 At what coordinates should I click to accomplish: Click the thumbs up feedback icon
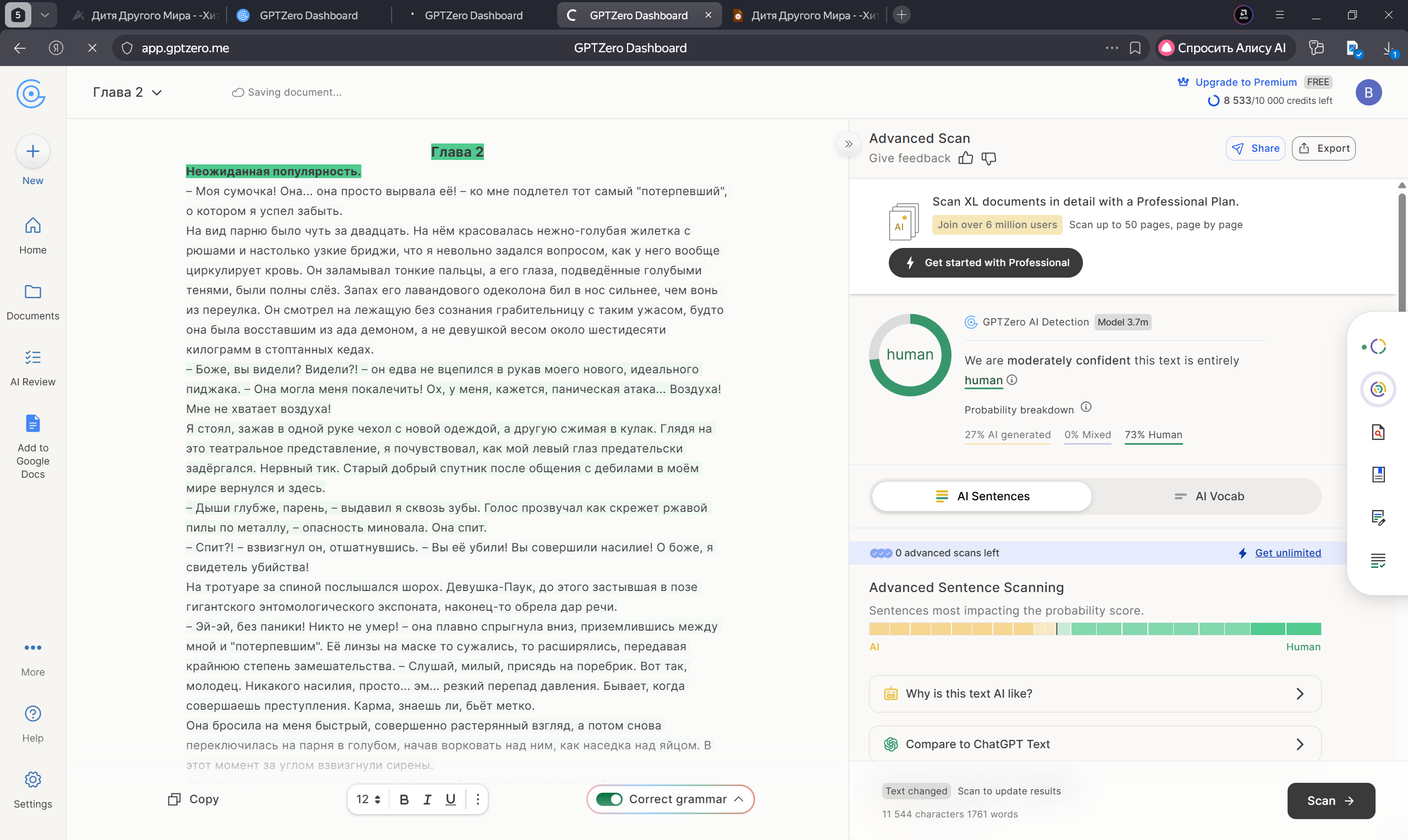click(965, 158)
